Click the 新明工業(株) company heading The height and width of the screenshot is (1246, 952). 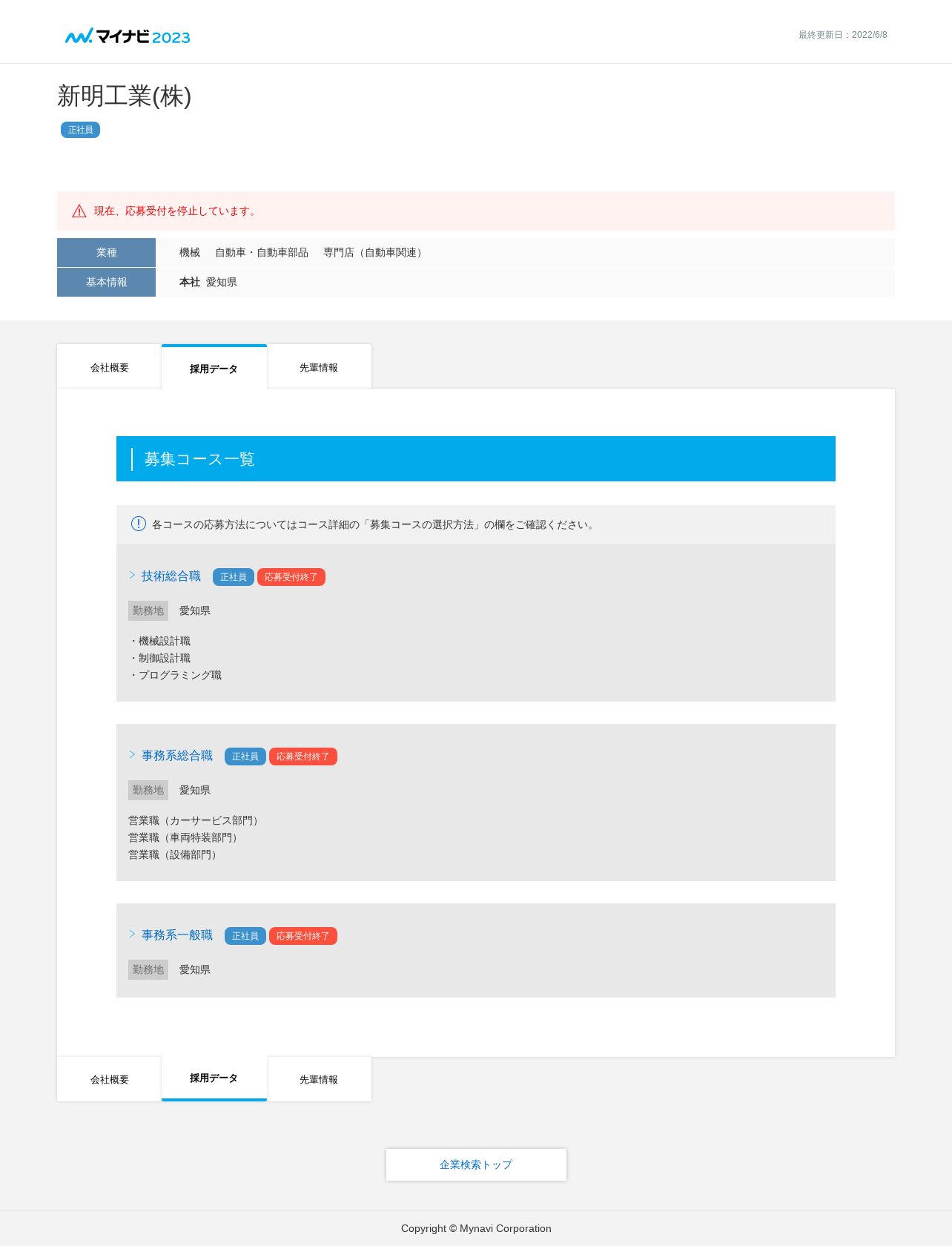[x=125, y=96]
